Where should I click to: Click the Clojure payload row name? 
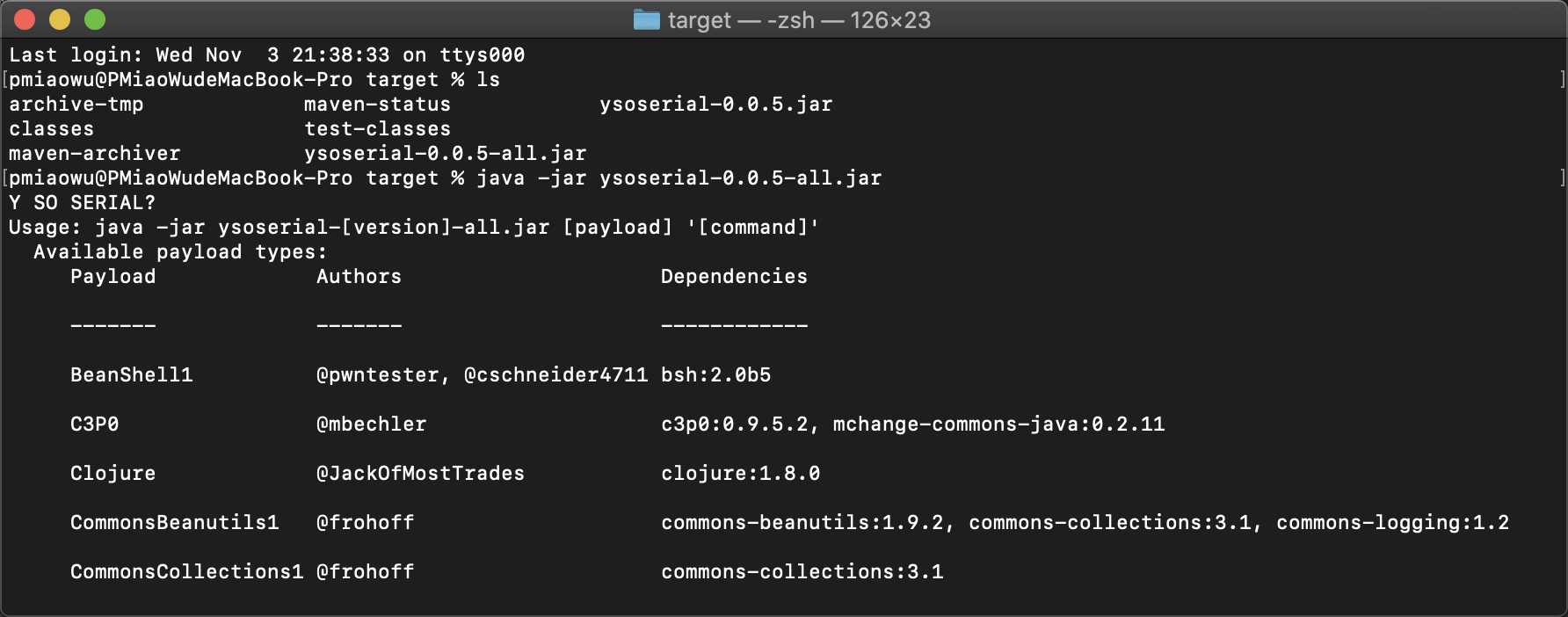113,474
